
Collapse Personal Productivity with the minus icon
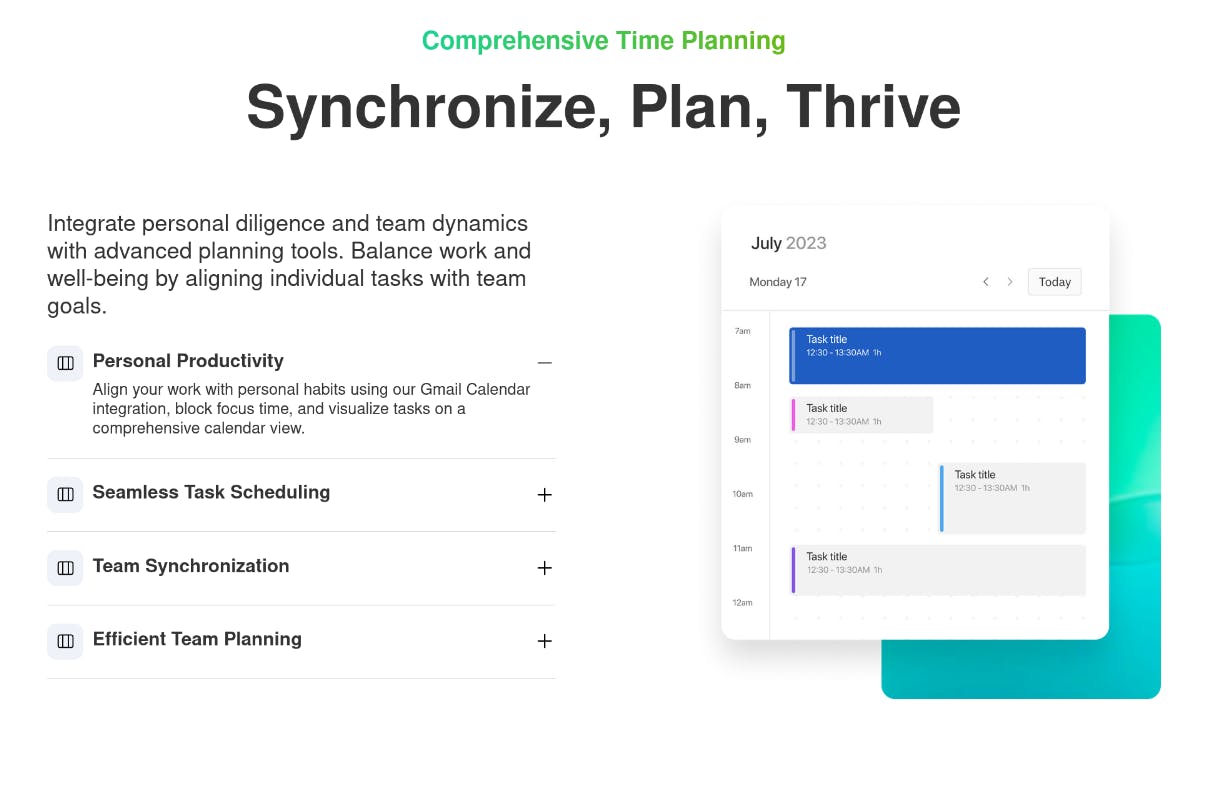tap(544, 363)
